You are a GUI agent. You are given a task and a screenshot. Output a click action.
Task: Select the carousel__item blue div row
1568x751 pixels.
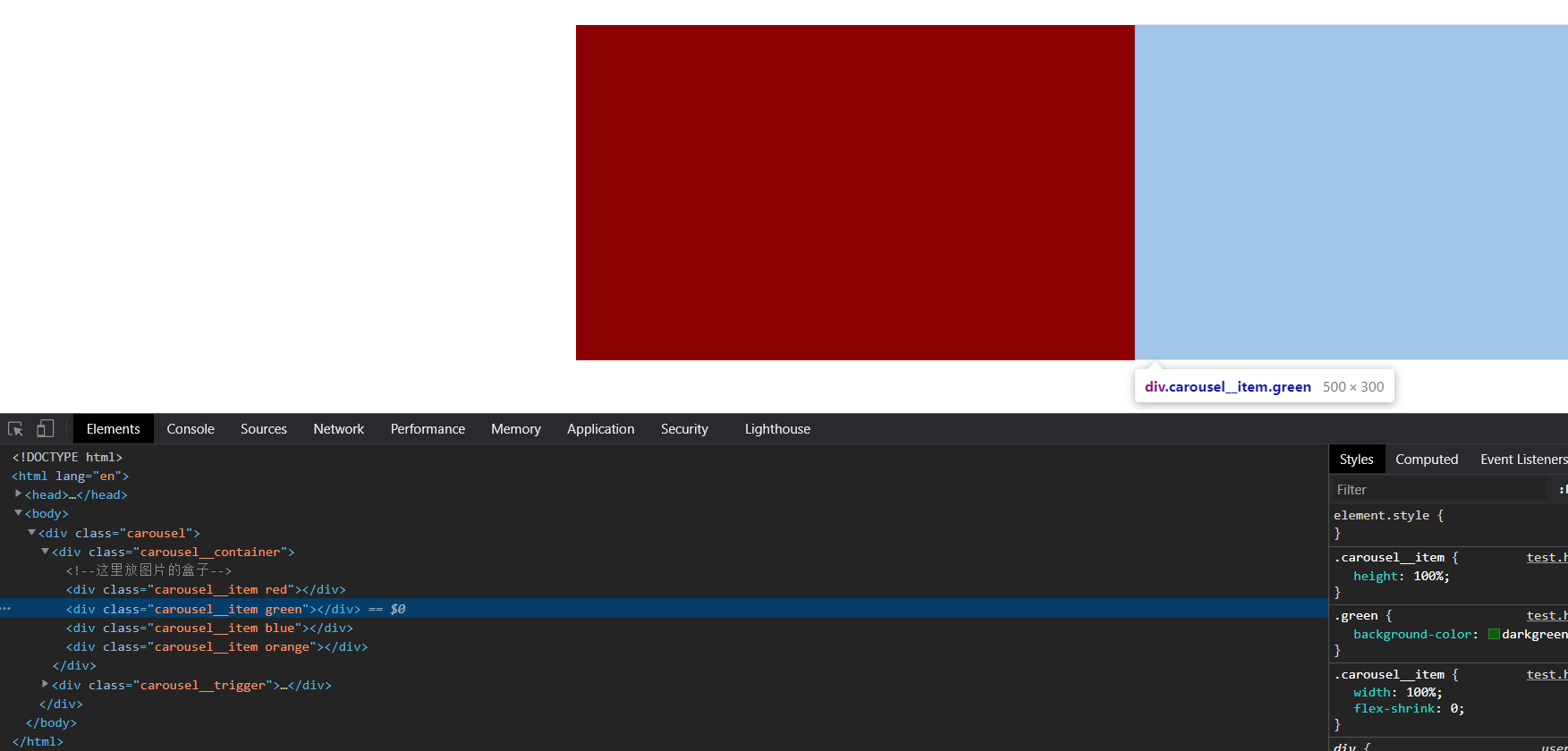[x=664, y=628]
